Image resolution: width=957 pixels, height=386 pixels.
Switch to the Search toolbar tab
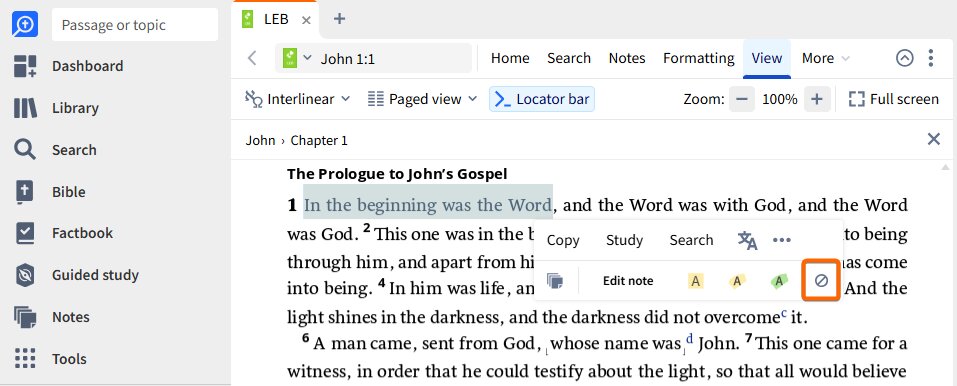(x=569, y=58)
